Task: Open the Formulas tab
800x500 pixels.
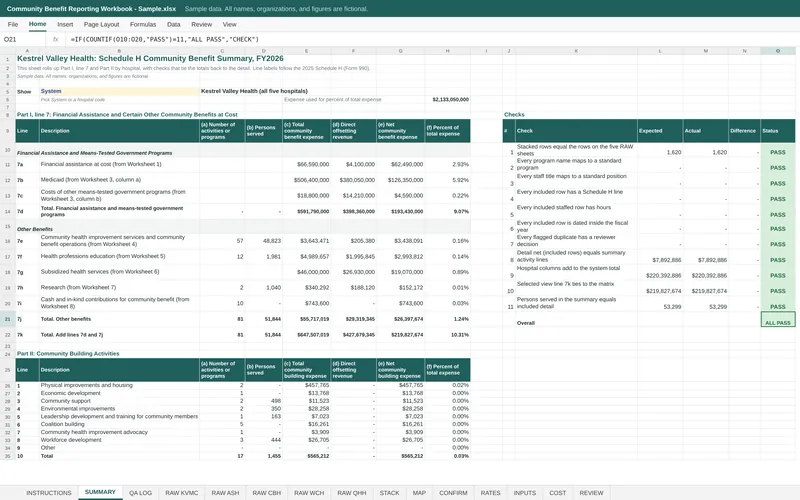Action: tap(143, 24)
